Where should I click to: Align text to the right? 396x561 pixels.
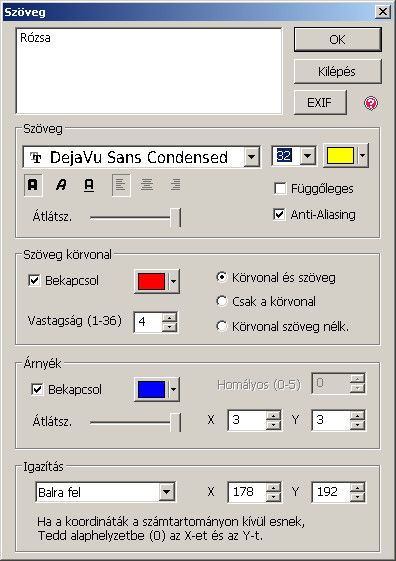click(175, 185)
